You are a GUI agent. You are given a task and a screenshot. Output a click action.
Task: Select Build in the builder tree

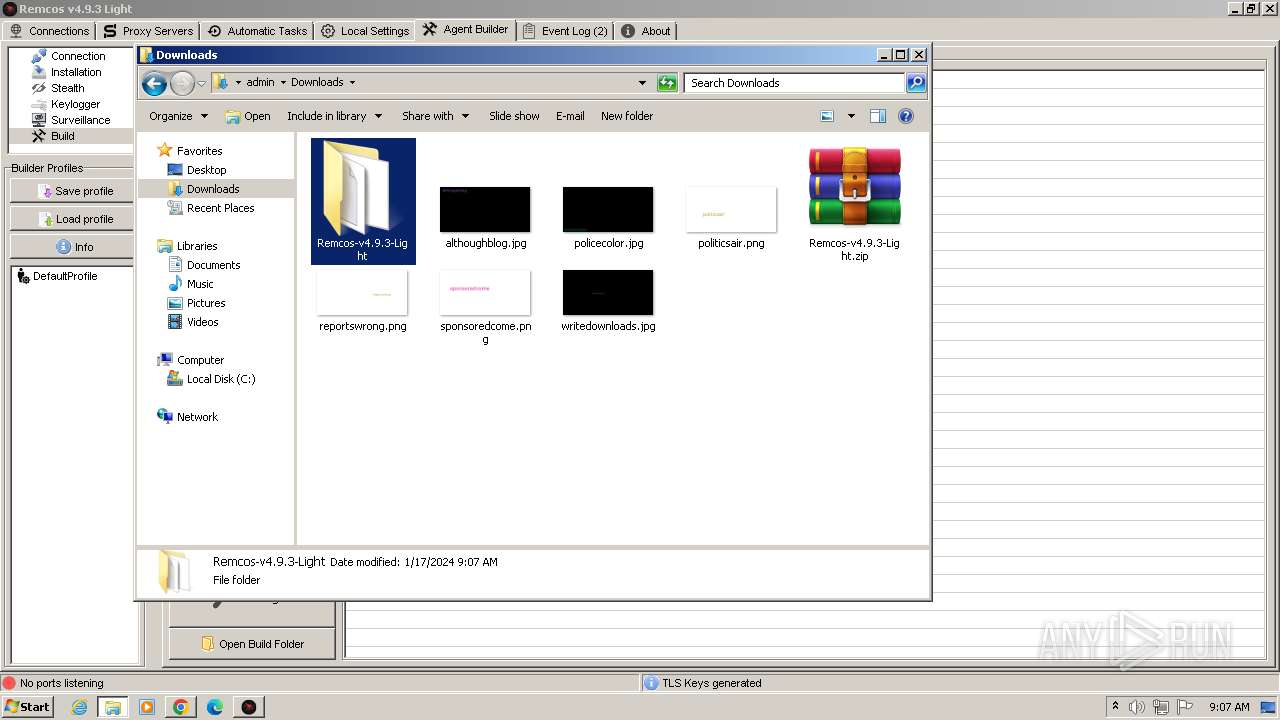click(x=63, y=136)
